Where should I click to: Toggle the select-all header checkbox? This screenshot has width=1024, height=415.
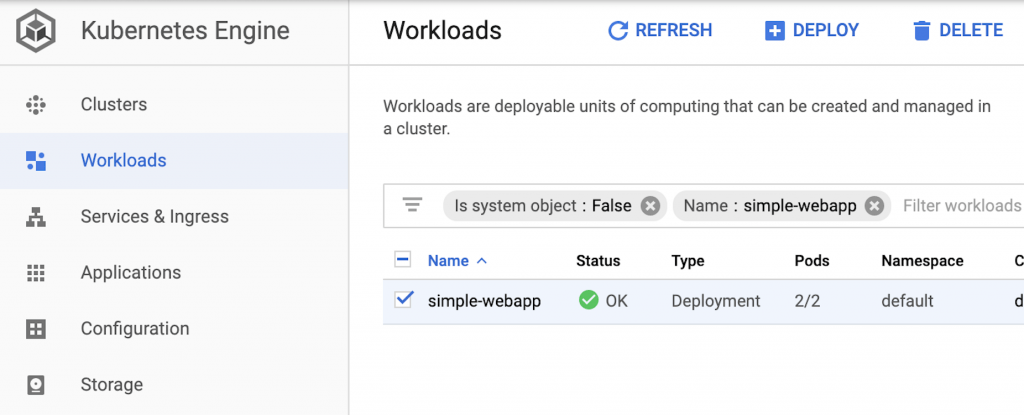pyautogui.click(x=403, y=260)
